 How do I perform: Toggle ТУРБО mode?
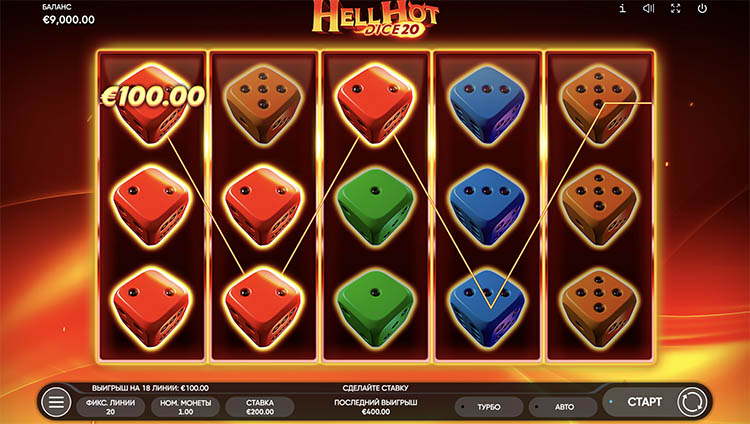(489, 407)
